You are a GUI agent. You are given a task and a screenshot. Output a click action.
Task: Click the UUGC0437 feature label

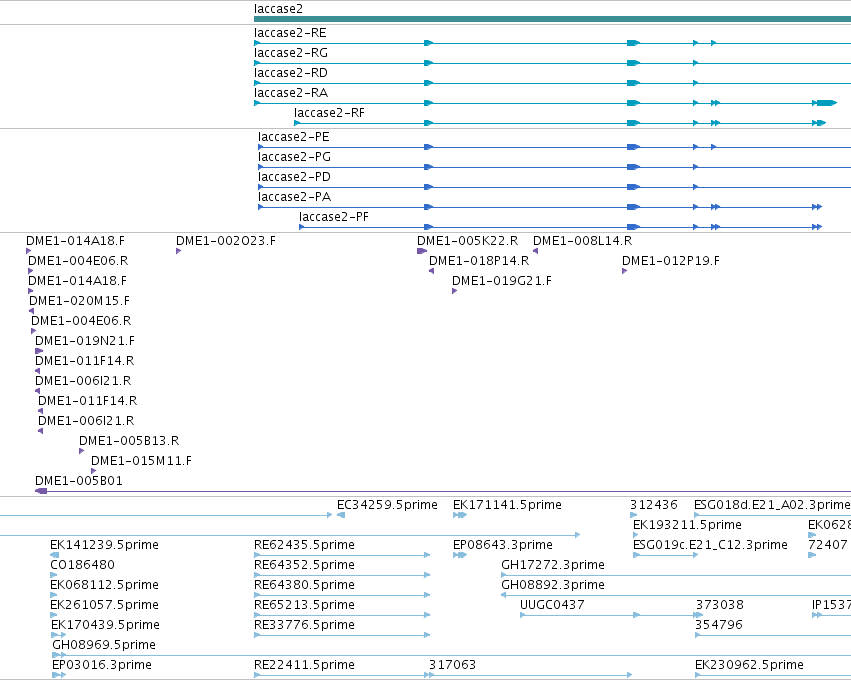tap(552, 606)
